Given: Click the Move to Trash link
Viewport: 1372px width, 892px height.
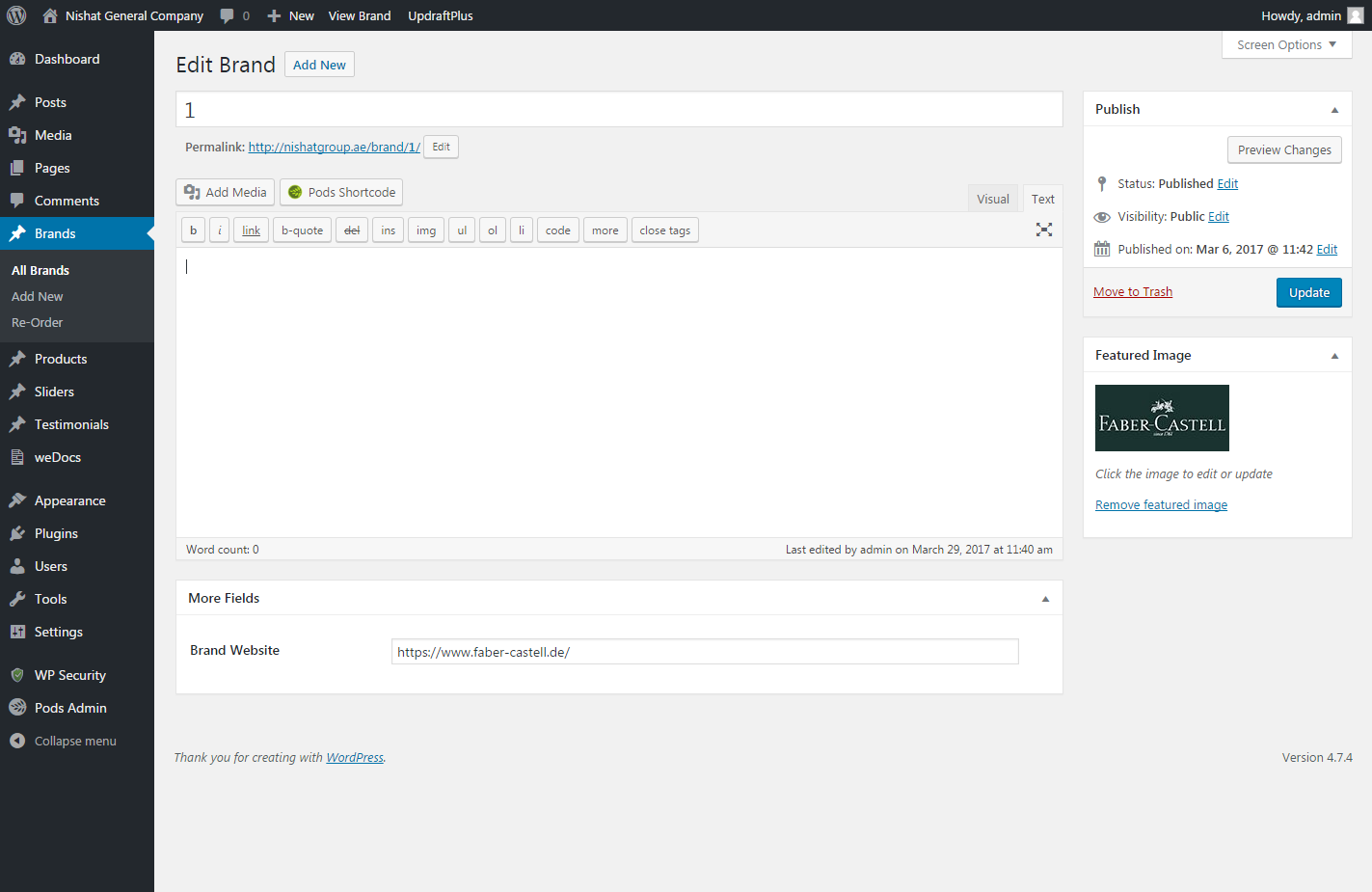Looking at the screenshot, I should coord(1133,292).
